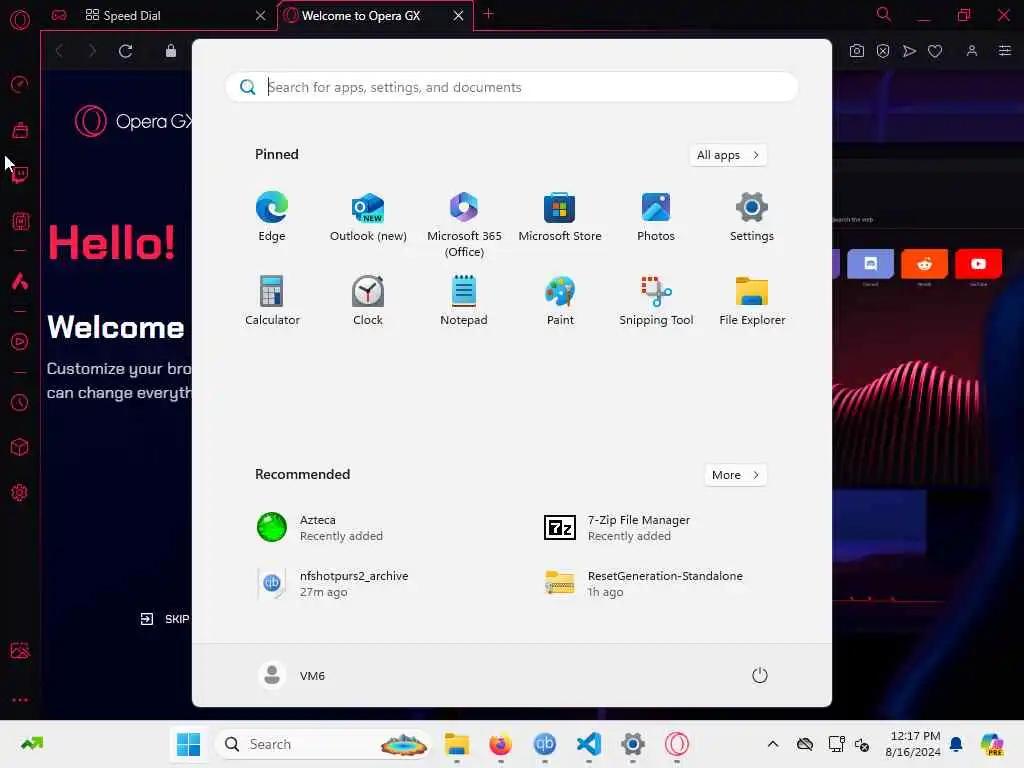Open sidebar three-dots setup menu
1024x768 pixels.
coord(20,700)
